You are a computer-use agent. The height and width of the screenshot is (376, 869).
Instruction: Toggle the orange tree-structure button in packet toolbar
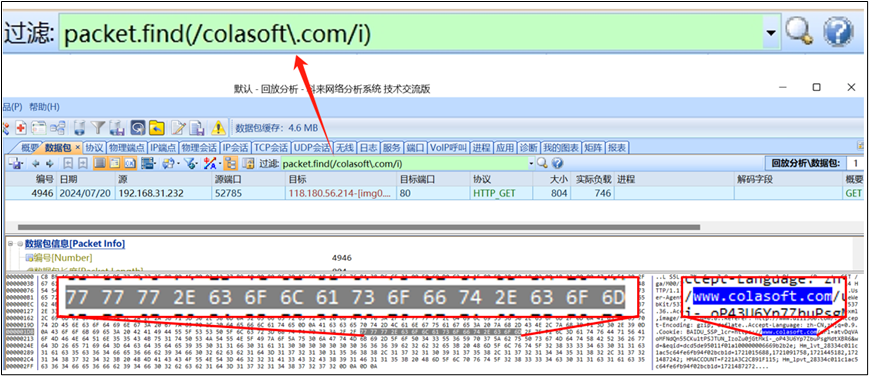(231, 164)
